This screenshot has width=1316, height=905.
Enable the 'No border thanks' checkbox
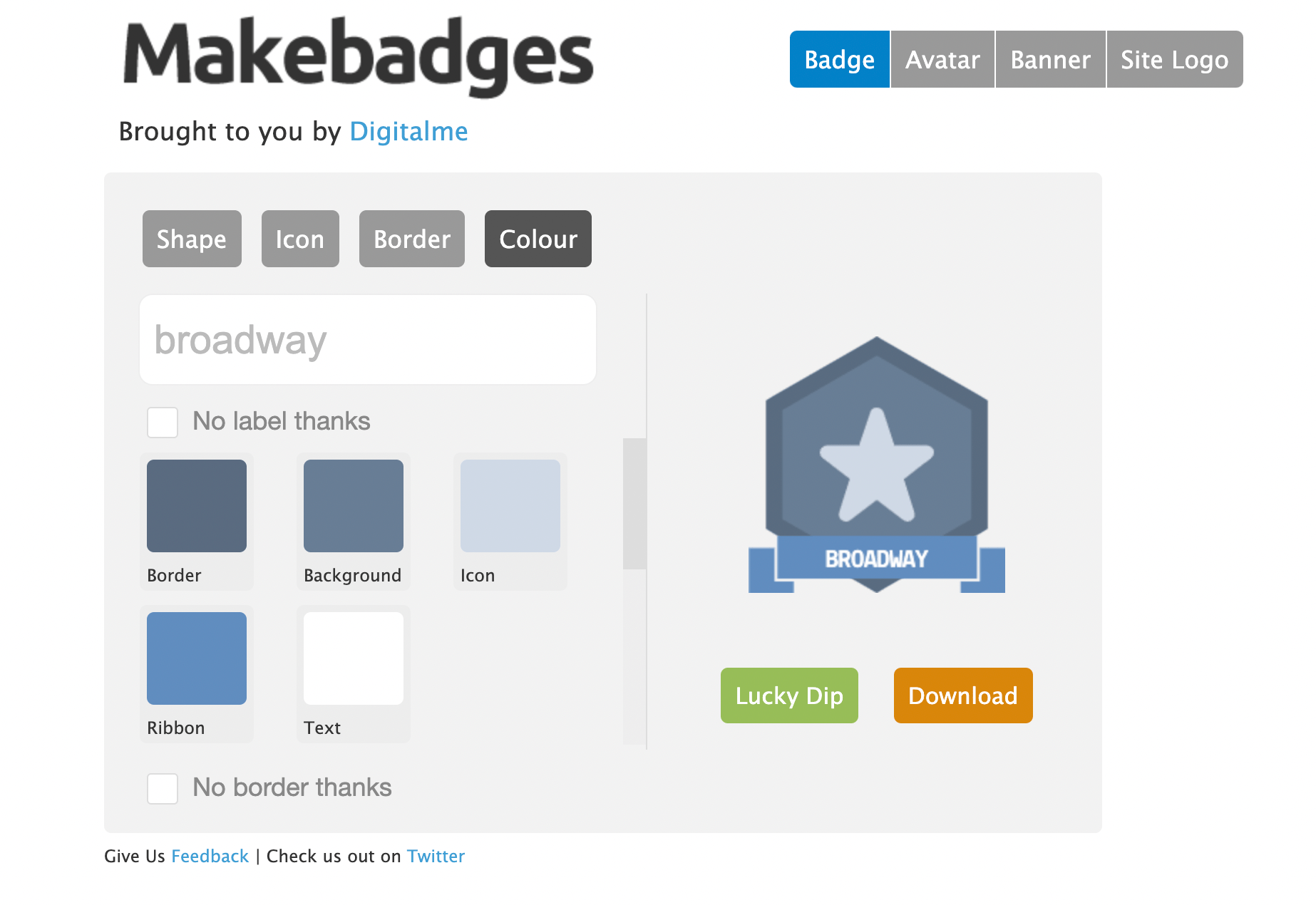point(163,789)
